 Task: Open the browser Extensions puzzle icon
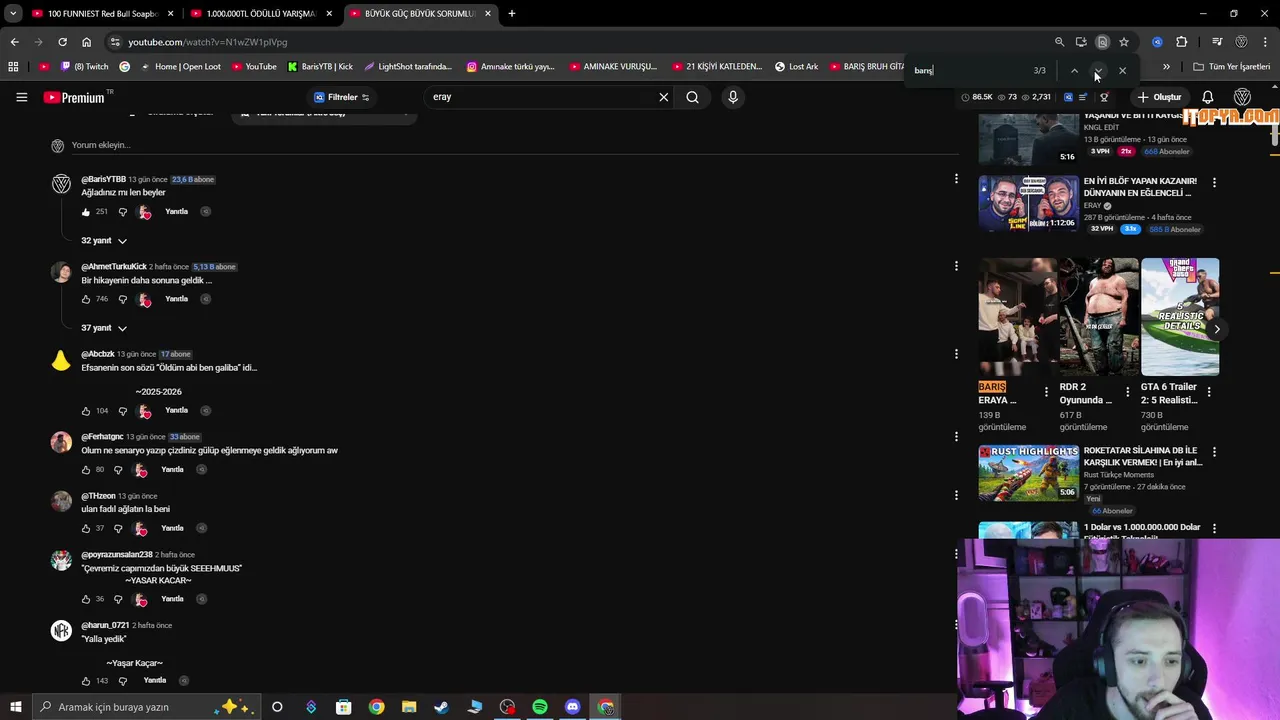coord(1181,42)
